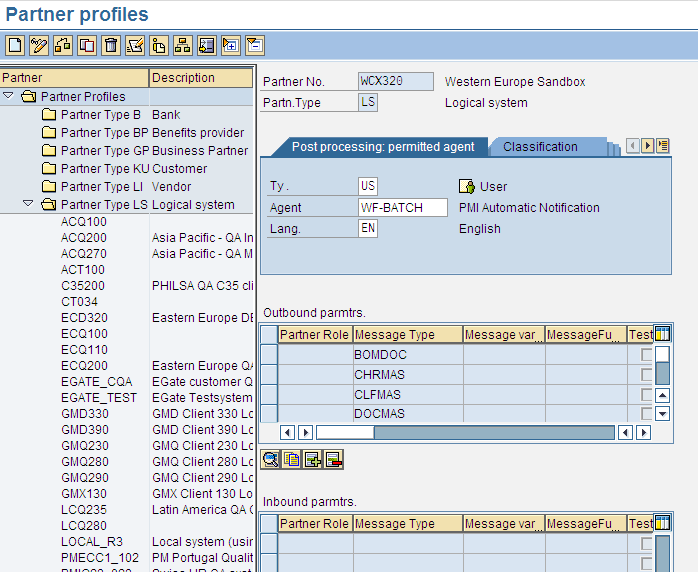Select partner LOCAL_R3 in the tree
The width and height of the screenshot is (698, 572).
(92, 542)
